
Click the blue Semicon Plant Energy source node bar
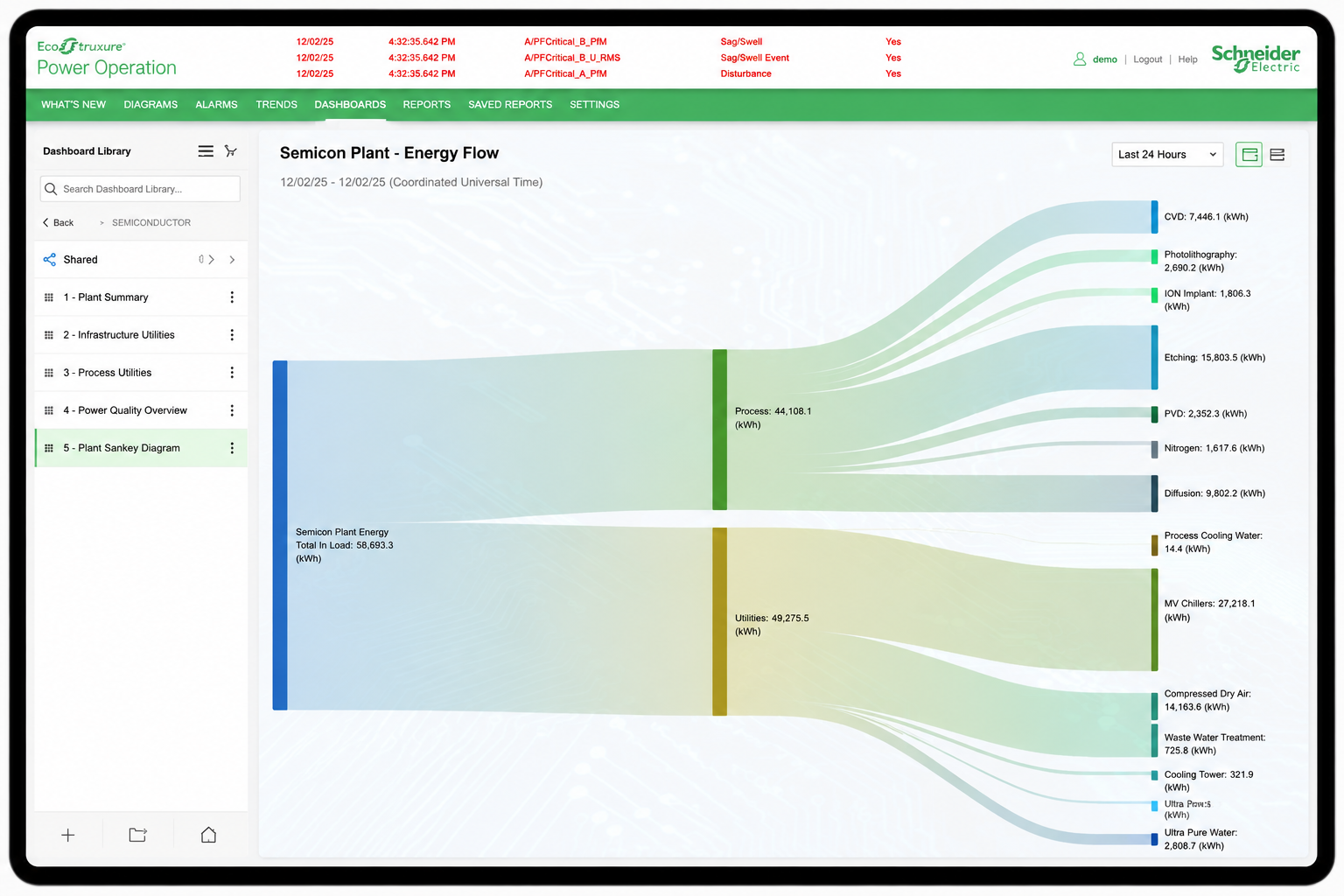(280, 535)
